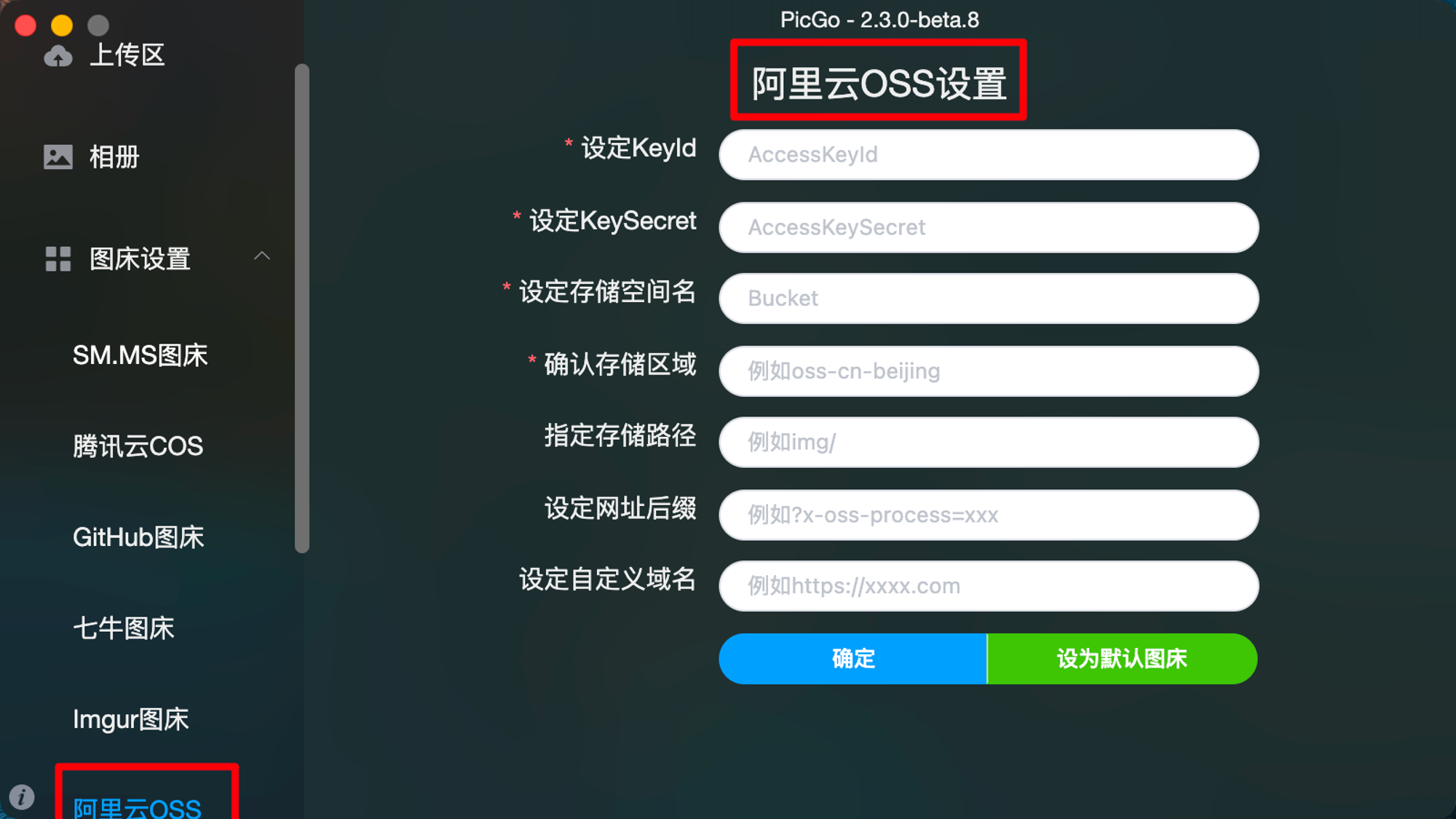Image resolution: width=1456 pixels, height=819 pixels.
Task: Click the storage path img/ field
Action: pos(989,443)
